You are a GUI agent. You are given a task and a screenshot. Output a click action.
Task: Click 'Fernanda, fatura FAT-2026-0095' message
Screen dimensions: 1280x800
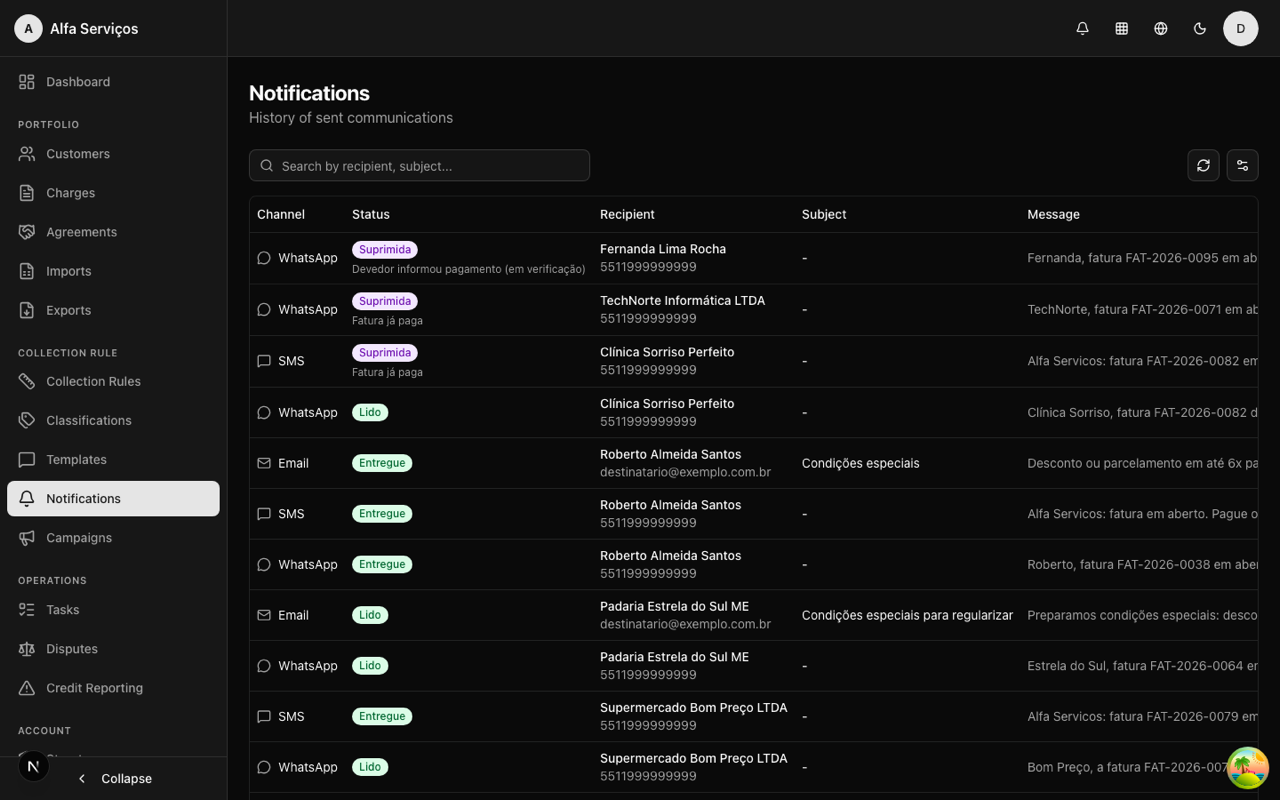pos(1142,258)
